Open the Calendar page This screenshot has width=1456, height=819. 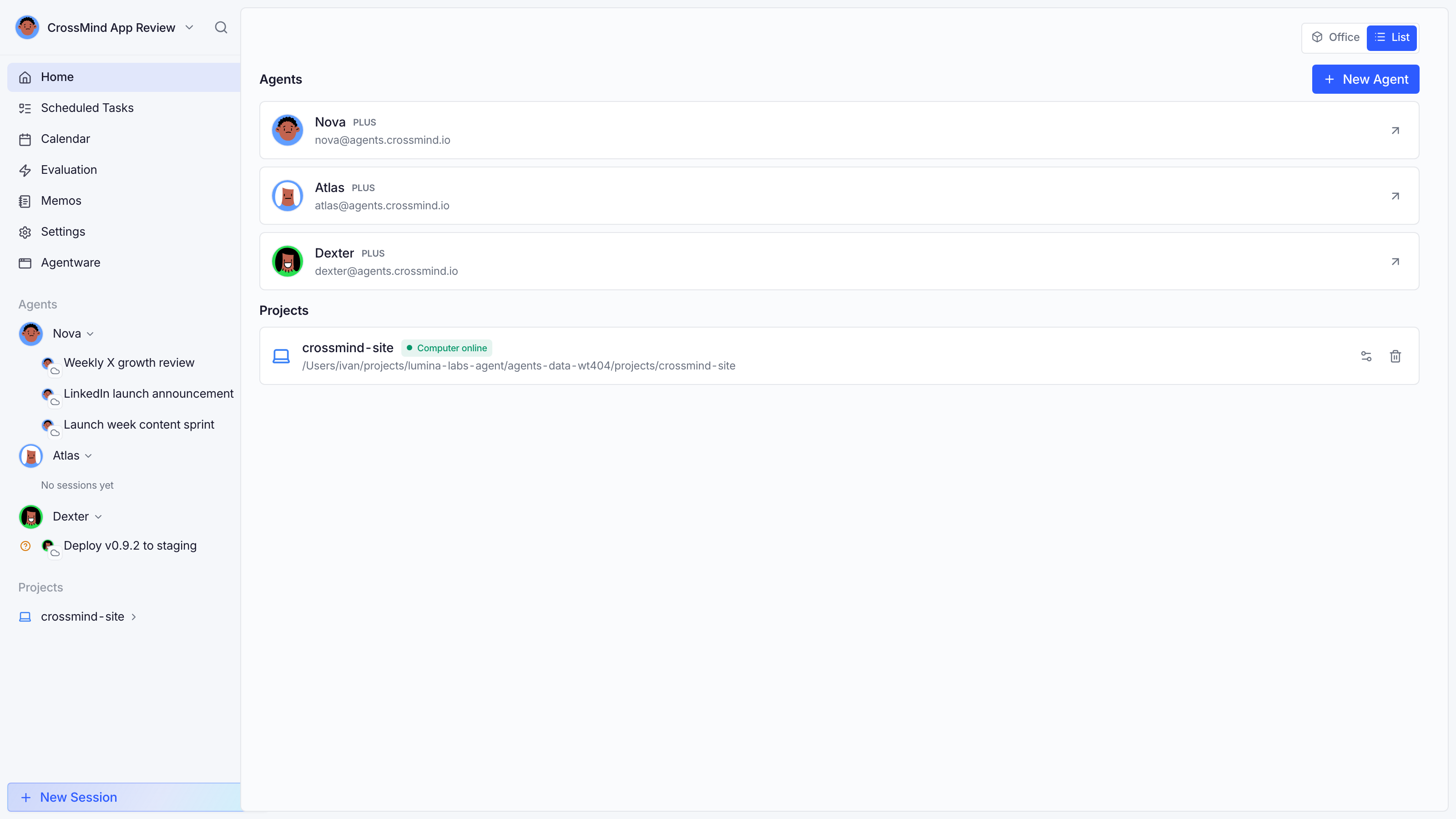124,139
